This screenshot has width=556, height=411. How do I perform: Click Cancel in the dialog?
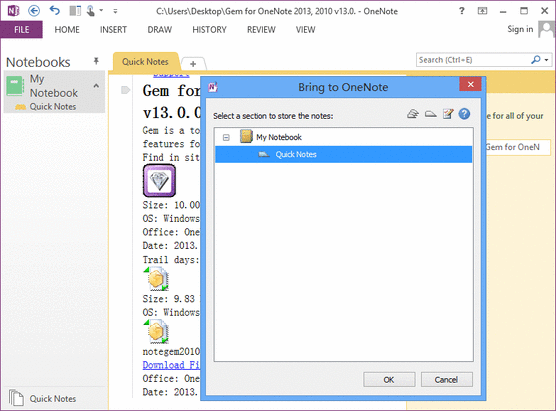446,380
